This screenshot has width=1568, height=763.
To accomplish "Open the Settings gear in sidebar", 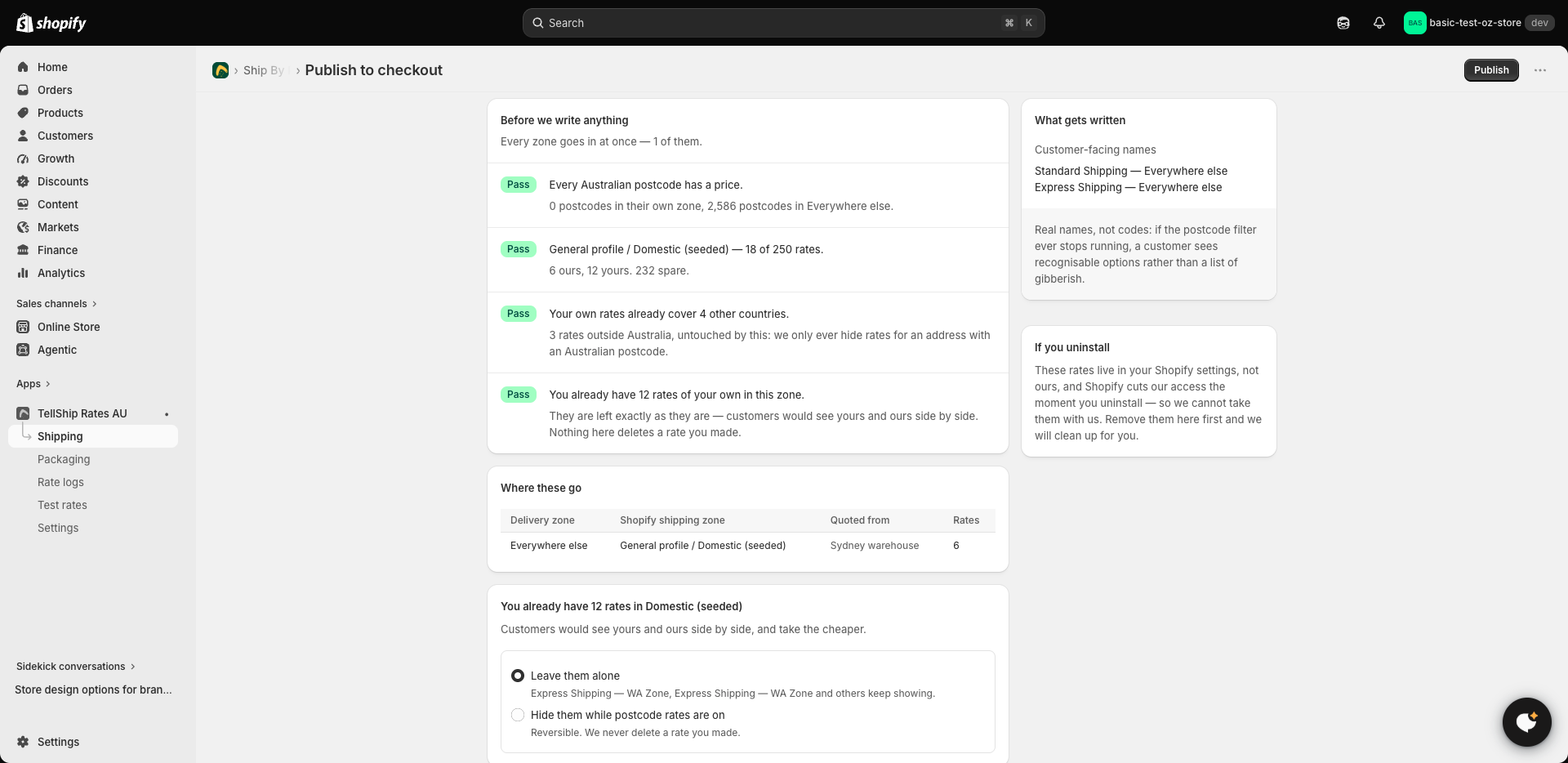I will [x=23, y=742].
